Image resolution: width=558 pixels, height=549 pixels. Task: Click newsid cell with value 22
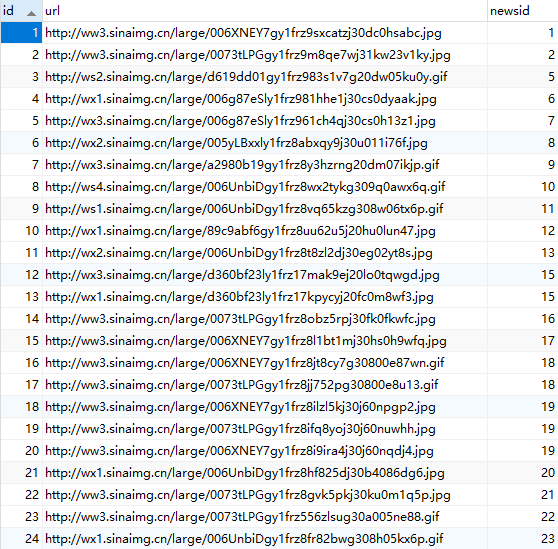point(522,517)
